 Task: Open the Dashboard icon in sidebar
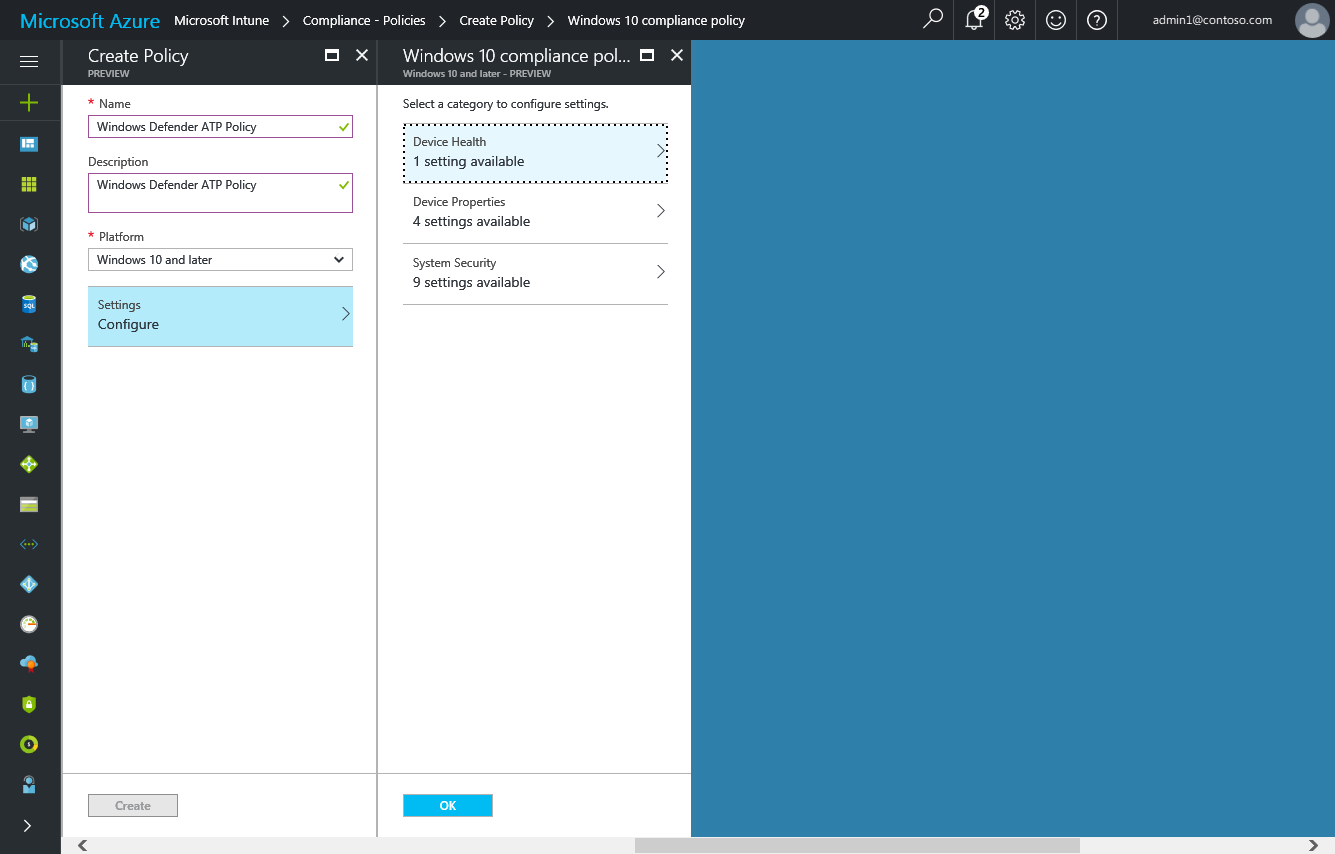click(29, 144)
